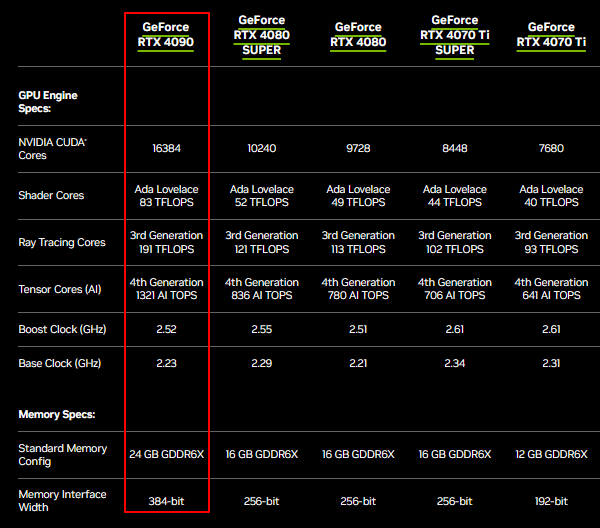Select the Shader Cores row label
This screenshot has height=528, width=600.
[x=51, y=195]
